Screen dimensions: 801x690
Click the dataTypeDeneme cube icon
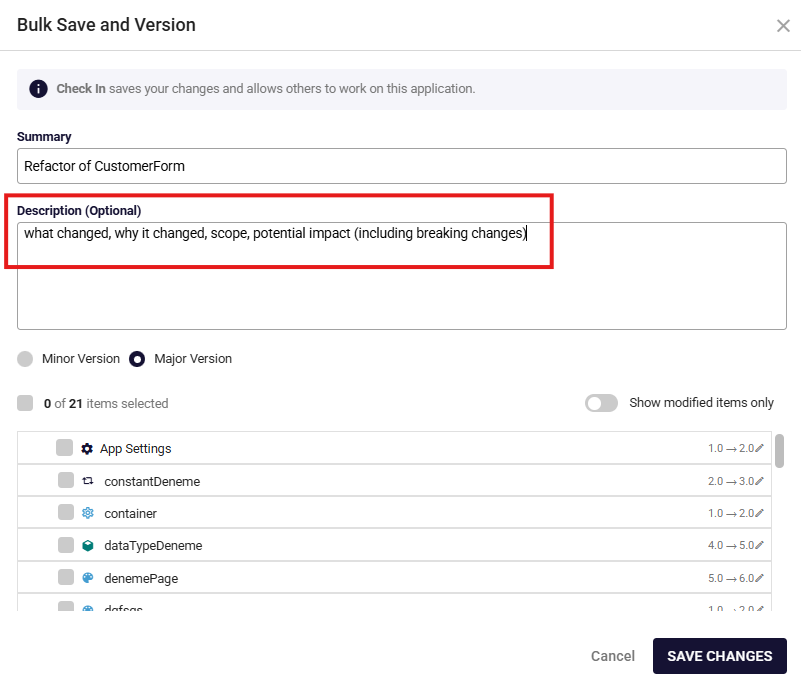(88, 546)
